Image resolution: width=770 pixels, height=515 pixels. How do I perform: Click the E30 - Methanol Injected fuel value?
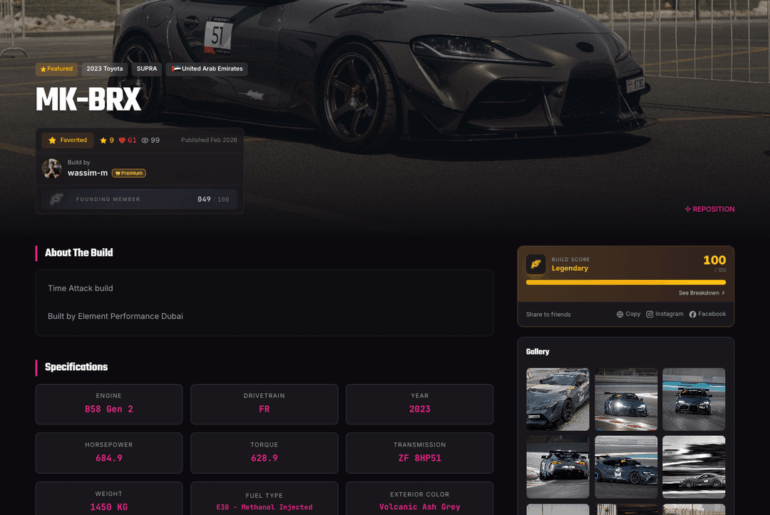click(264, 507)
